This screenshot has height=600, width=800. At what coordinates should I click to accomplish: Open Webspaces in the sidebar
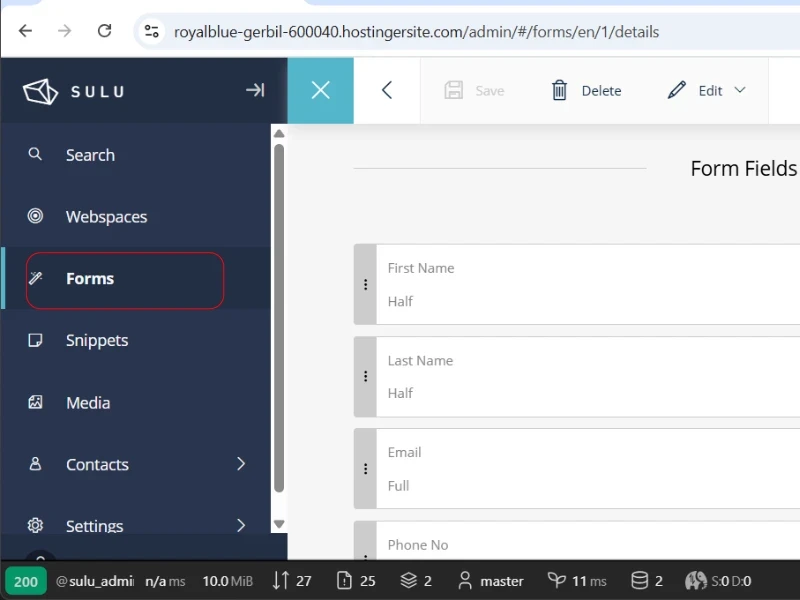(x=106, y=217)
